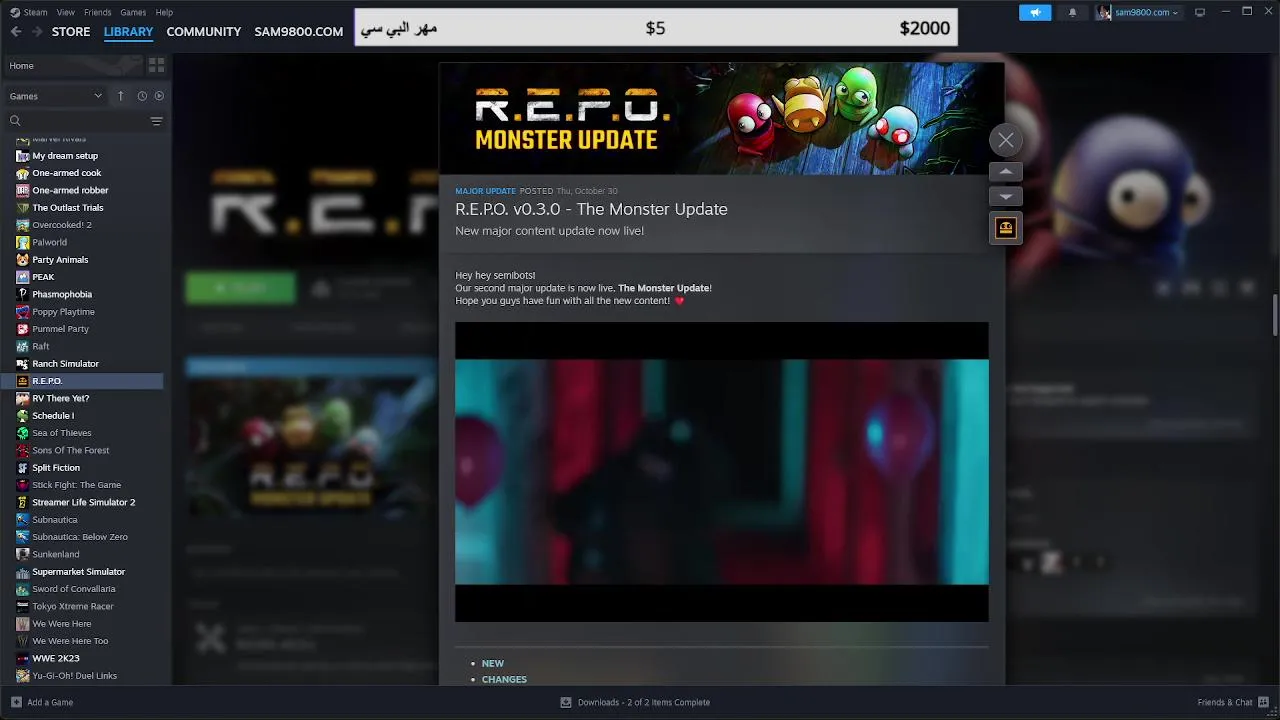
Task: Toggle the recent activity clock filter
Action: click(x=142, y=96)
